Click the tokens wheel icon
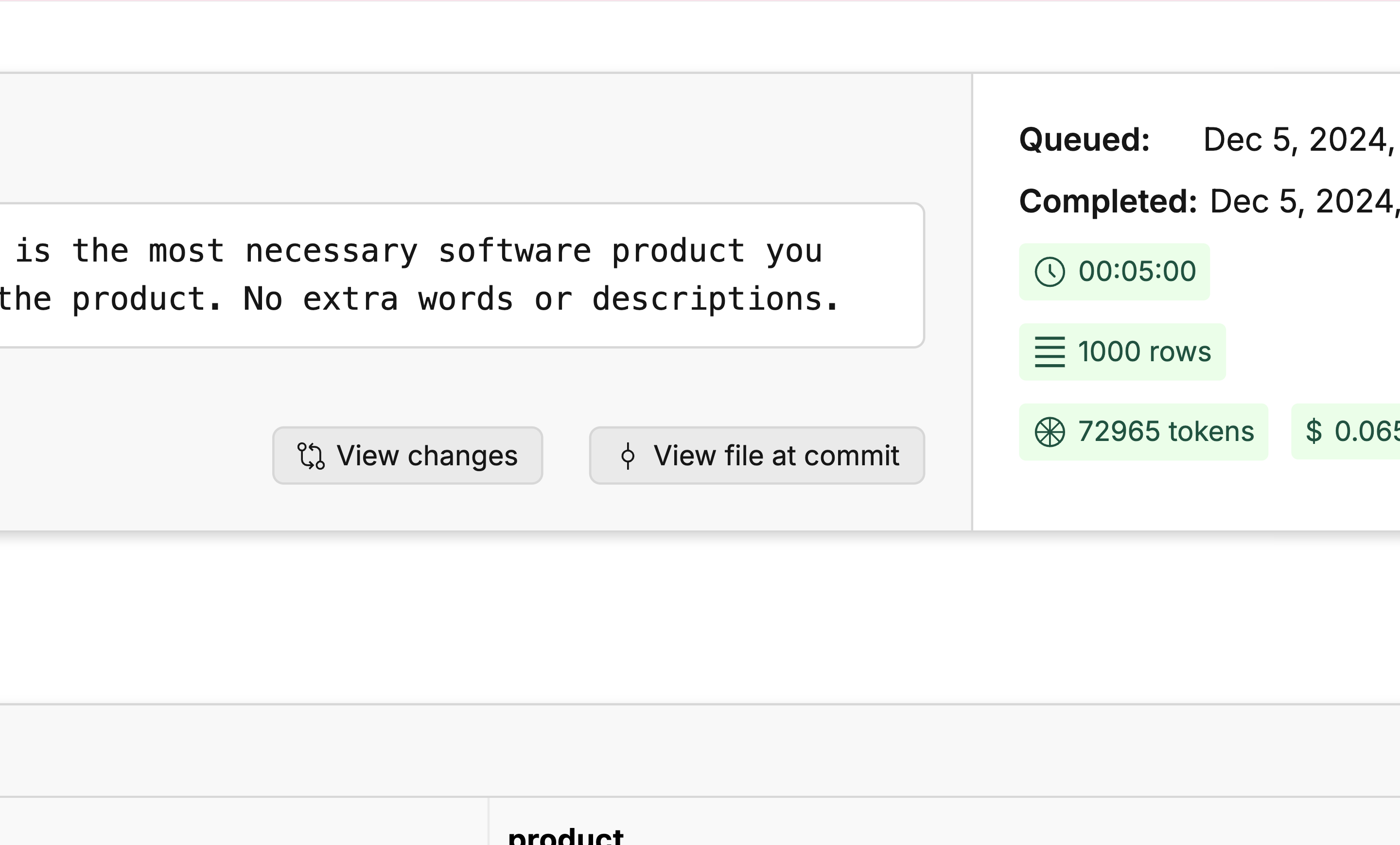The width and height of the screenshot is (1400, 845). click(1050, 432)
